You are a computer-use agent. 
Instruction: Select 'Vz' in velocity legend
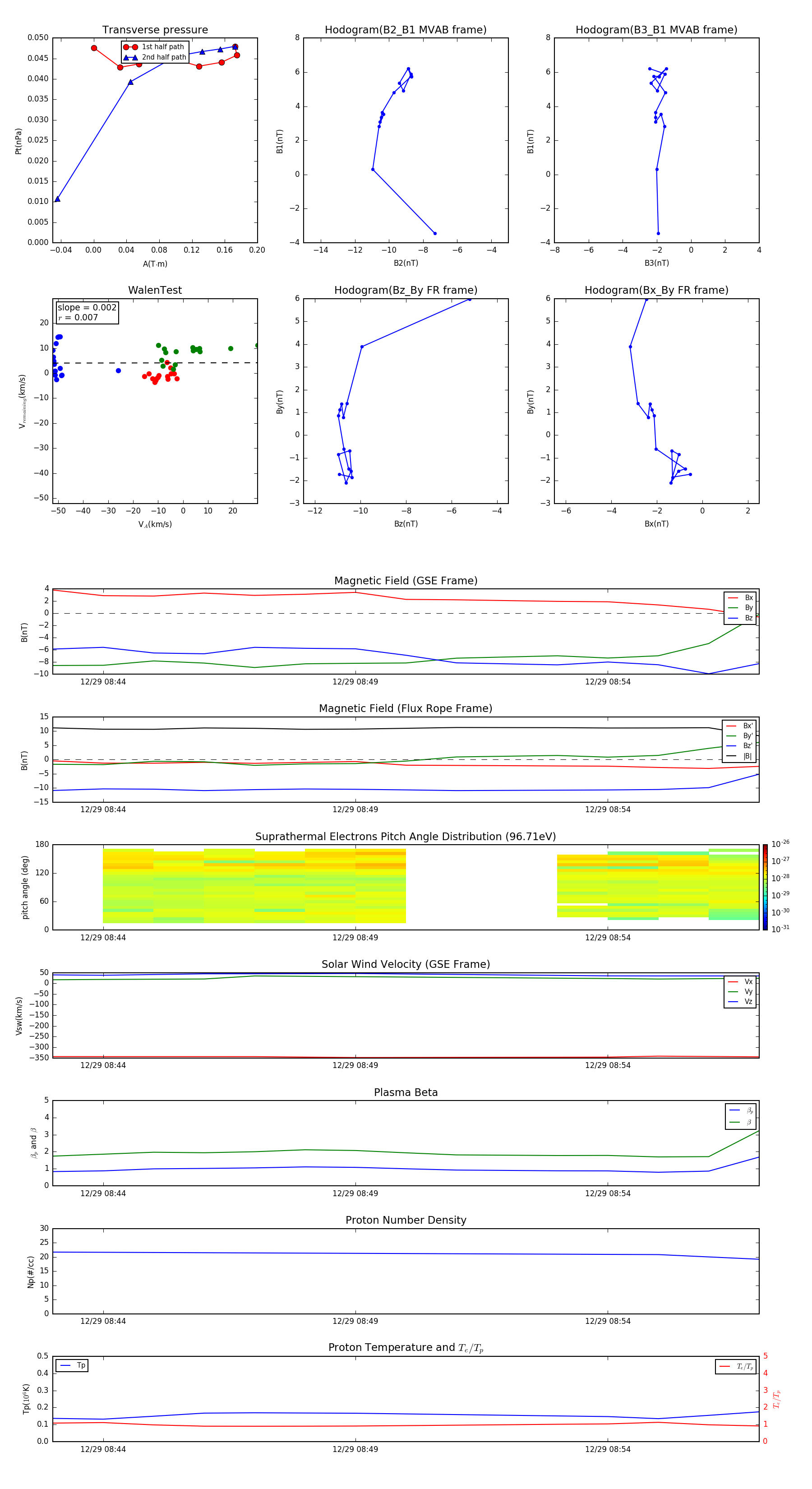741,1002
